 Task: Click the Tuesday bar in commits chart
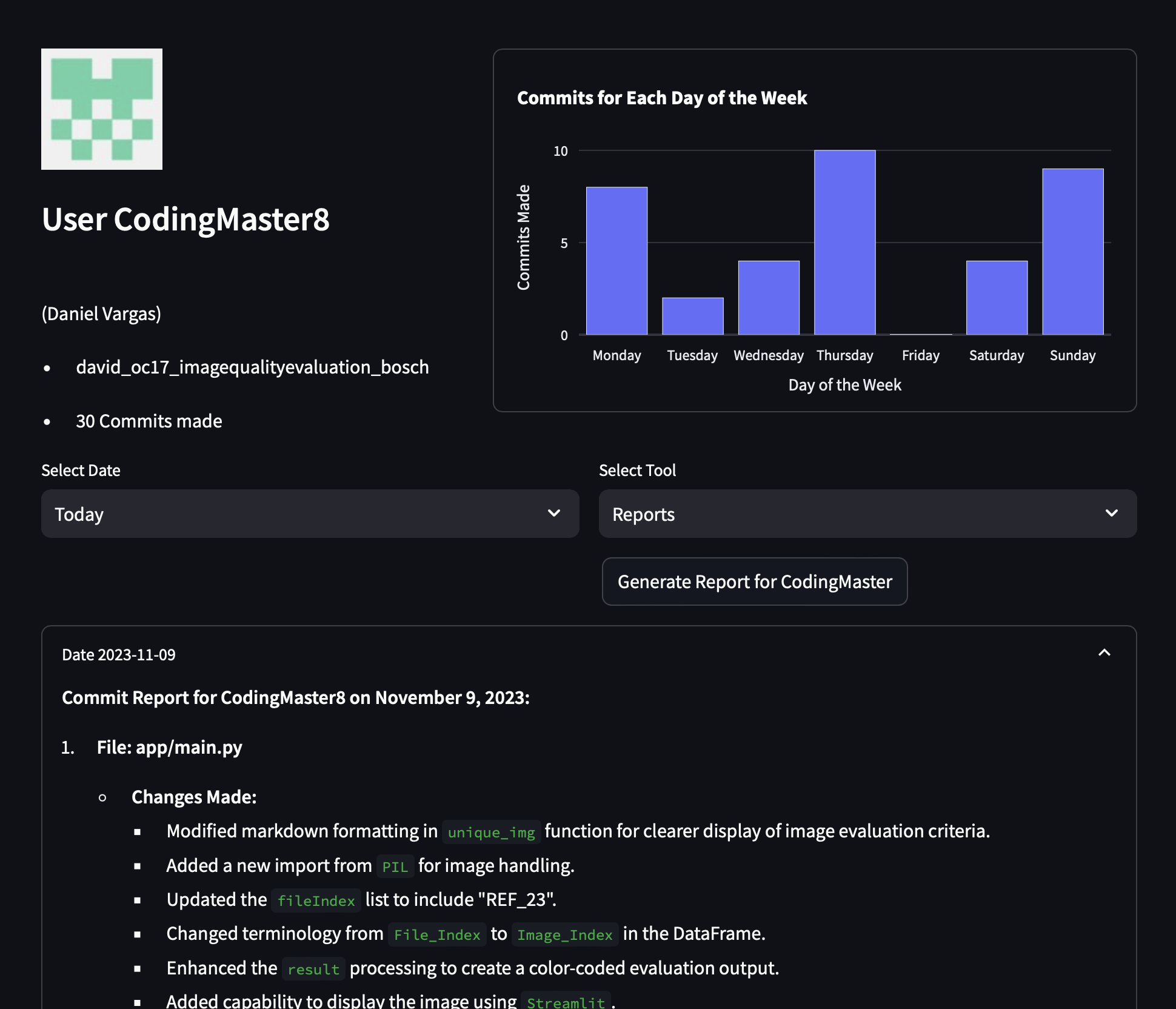pyautogui.click(x=692, y=316)
